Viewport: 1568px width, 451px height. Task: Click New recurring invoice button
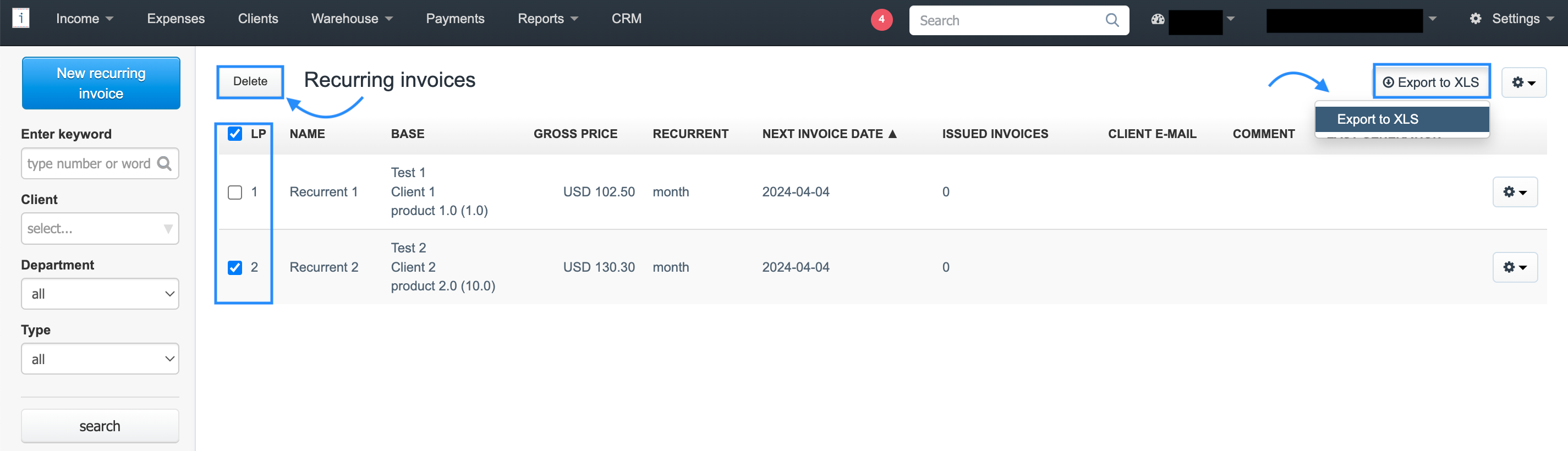[x=101, y=84]
